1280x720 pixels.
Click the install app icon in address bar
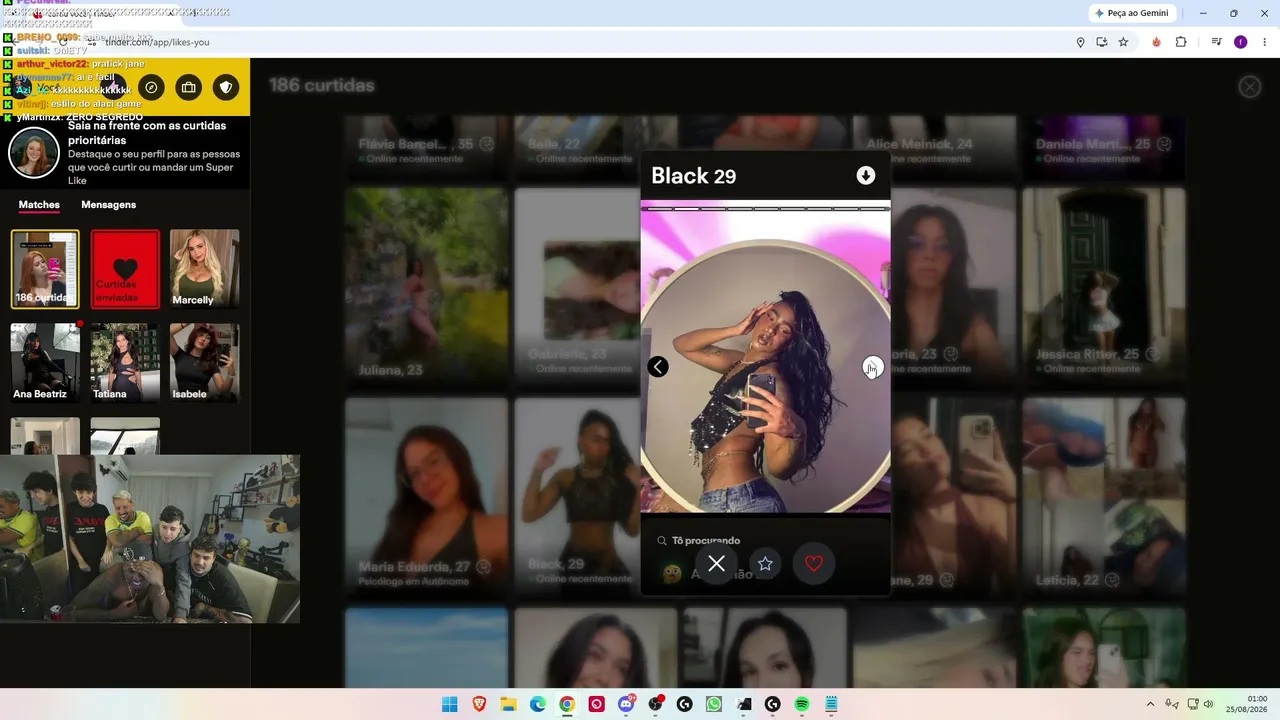[x=1102, y=42]
